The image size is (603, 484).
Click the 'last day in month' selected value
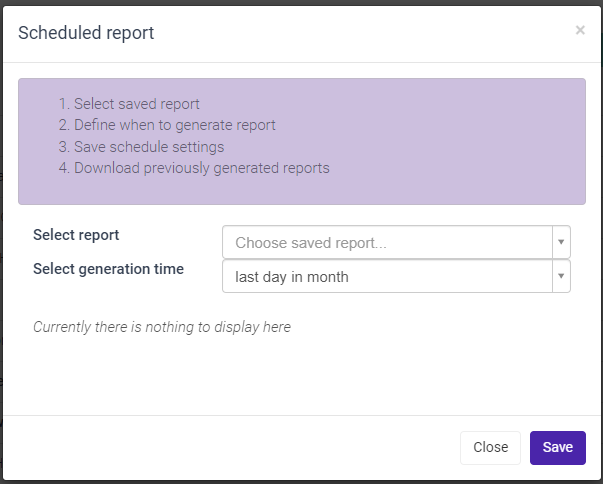292,277
